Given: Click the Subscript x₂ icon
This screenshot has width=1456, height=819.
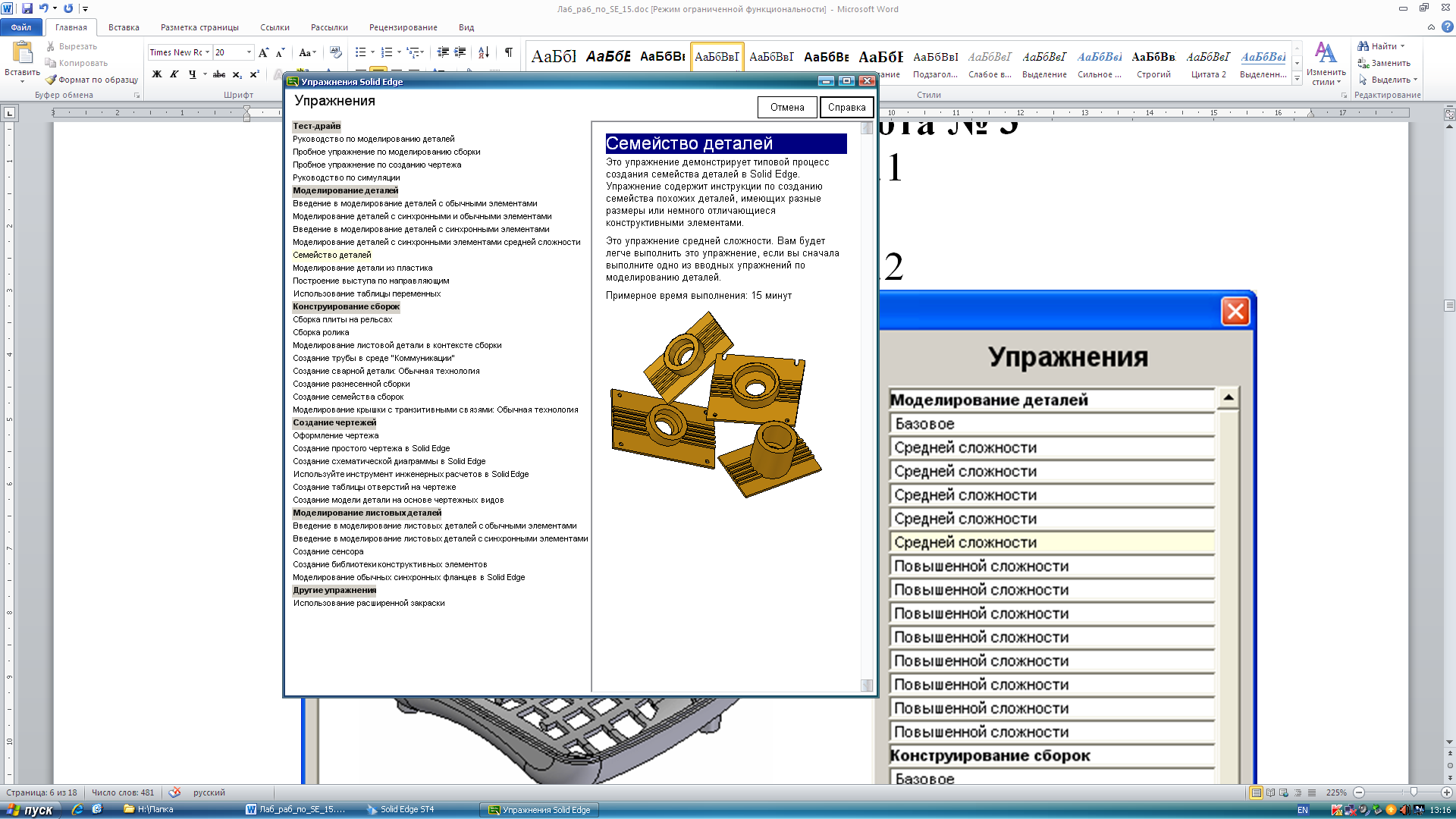Looking at the screenshot, I should [x=237, y=74].
